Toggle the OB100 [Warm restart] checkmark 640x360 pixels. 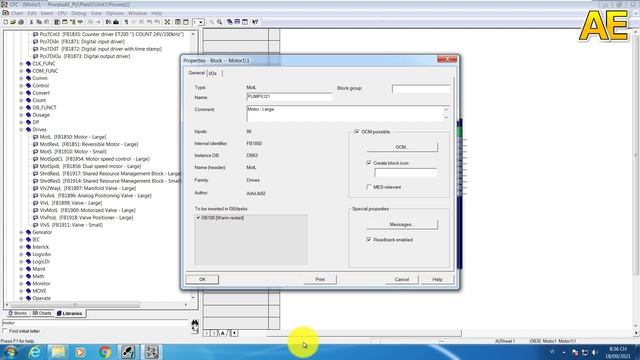coord(198,218)
